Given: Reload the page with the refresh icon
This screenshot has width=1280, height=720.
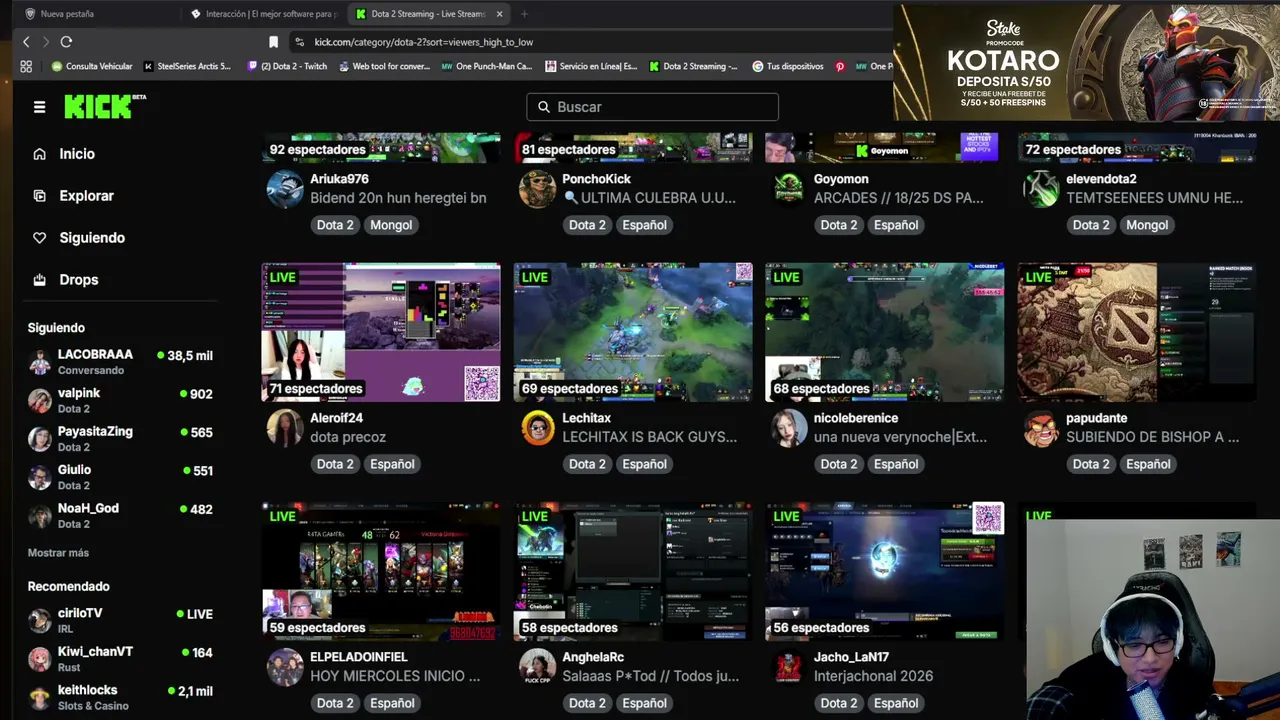Looking at the screenshot, I should click(66, 42).
